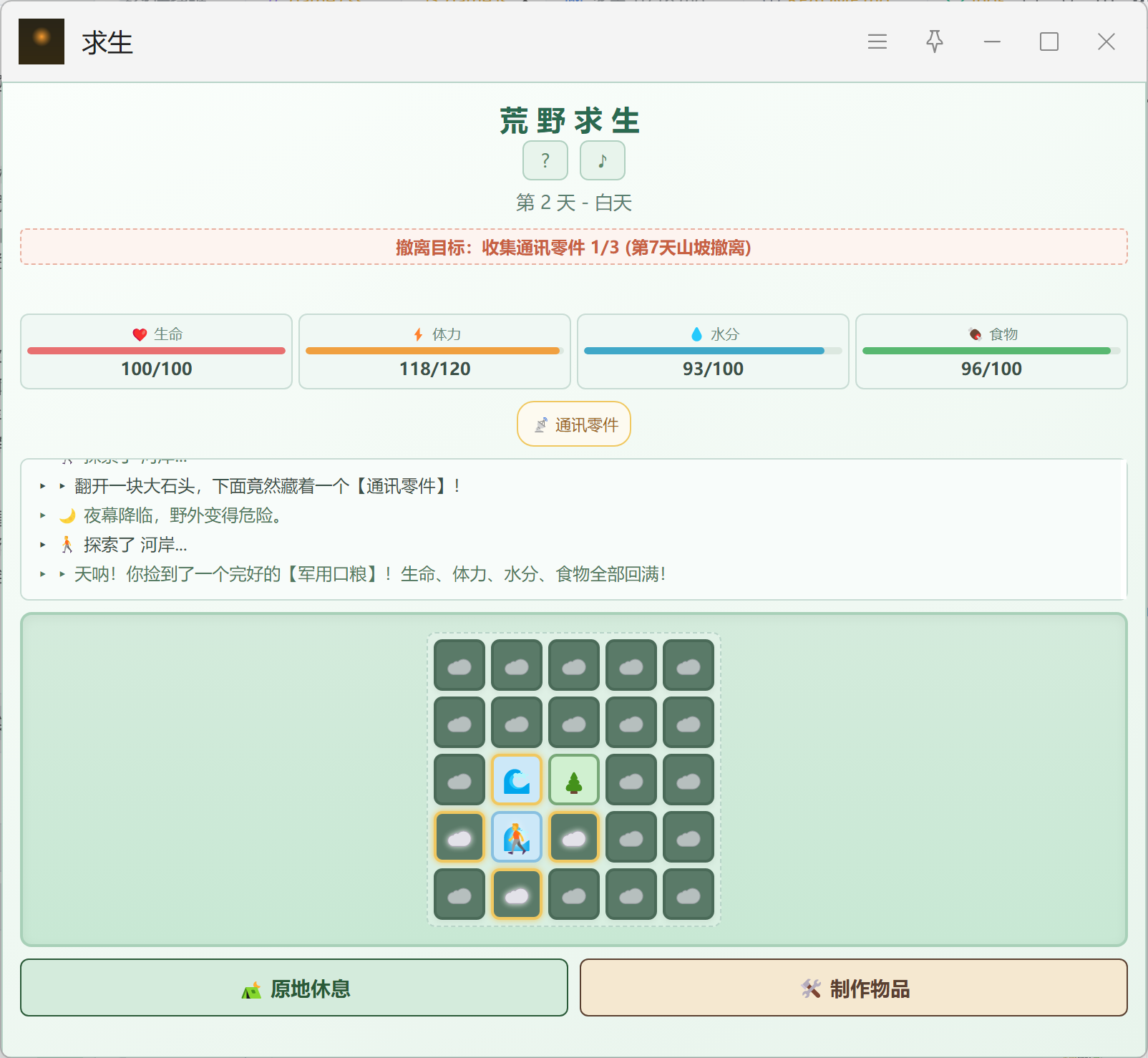Open the 制作物品 crafting button
Viewport: 1148px width, 1058px height.
tap(854, 988)
